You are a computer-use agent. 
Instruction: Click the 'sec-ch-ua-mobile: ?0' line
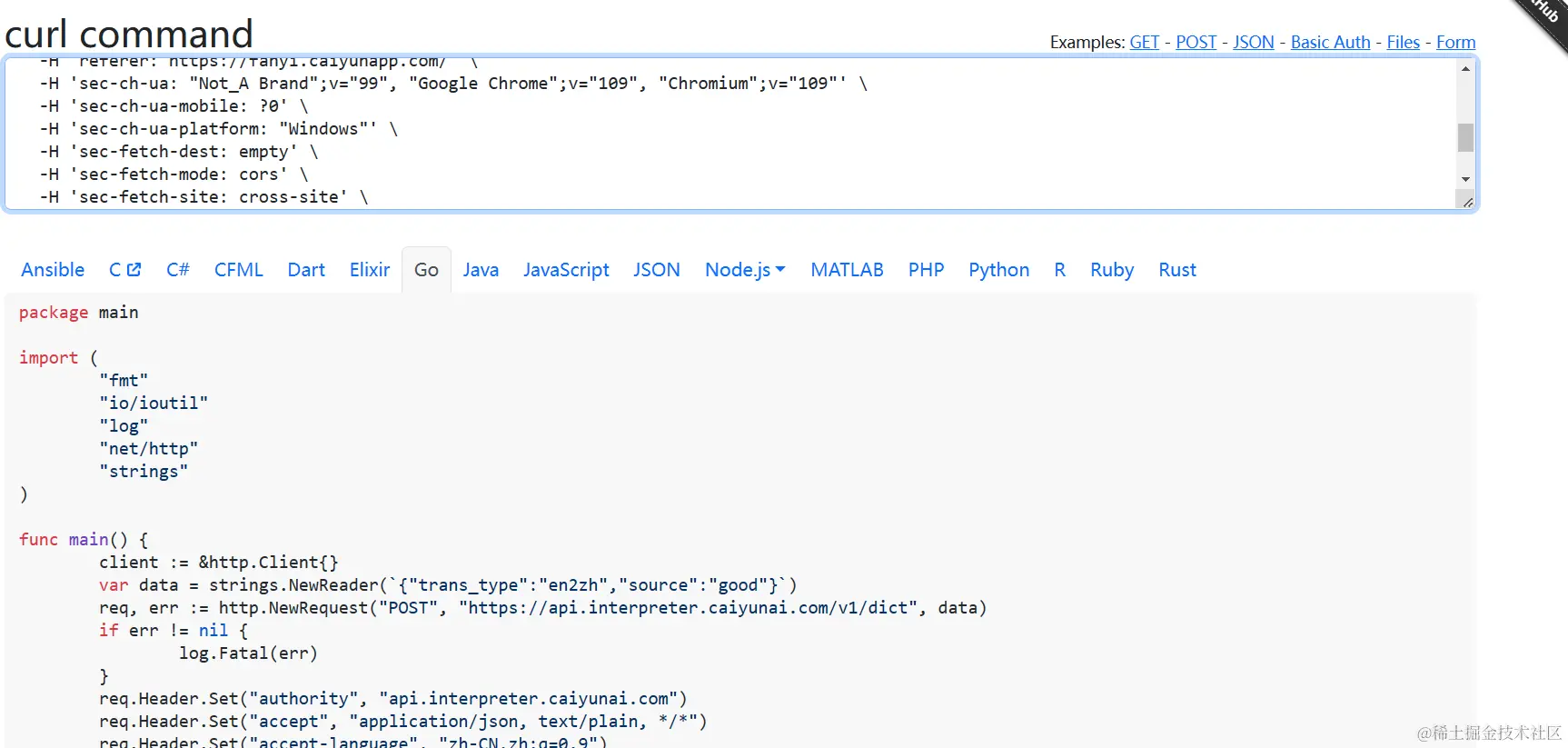(x=174, y=105)
